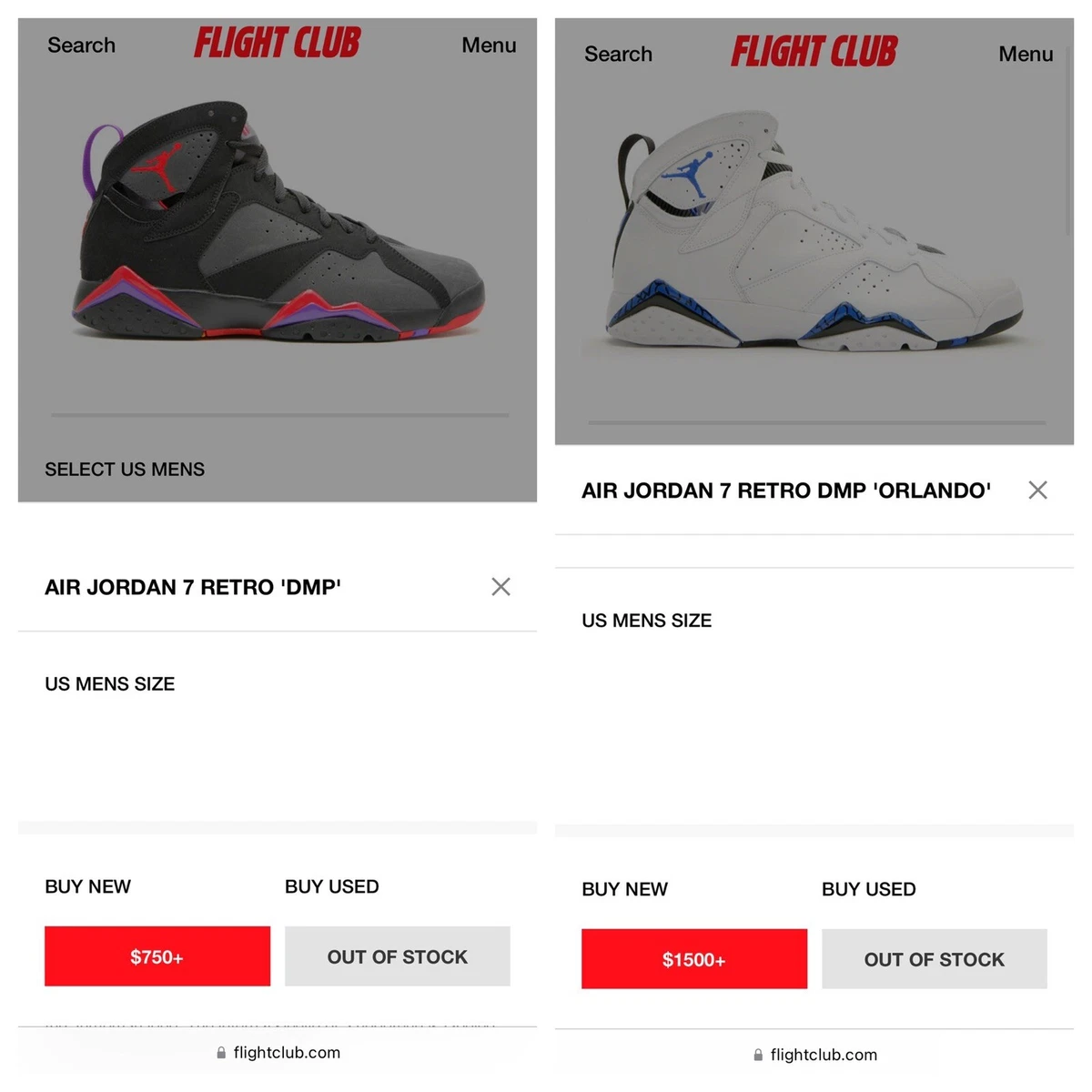The image size is (1092, 1092).
Task: Select the white and blue Jordan 7 image
Action: coord(814,232)
